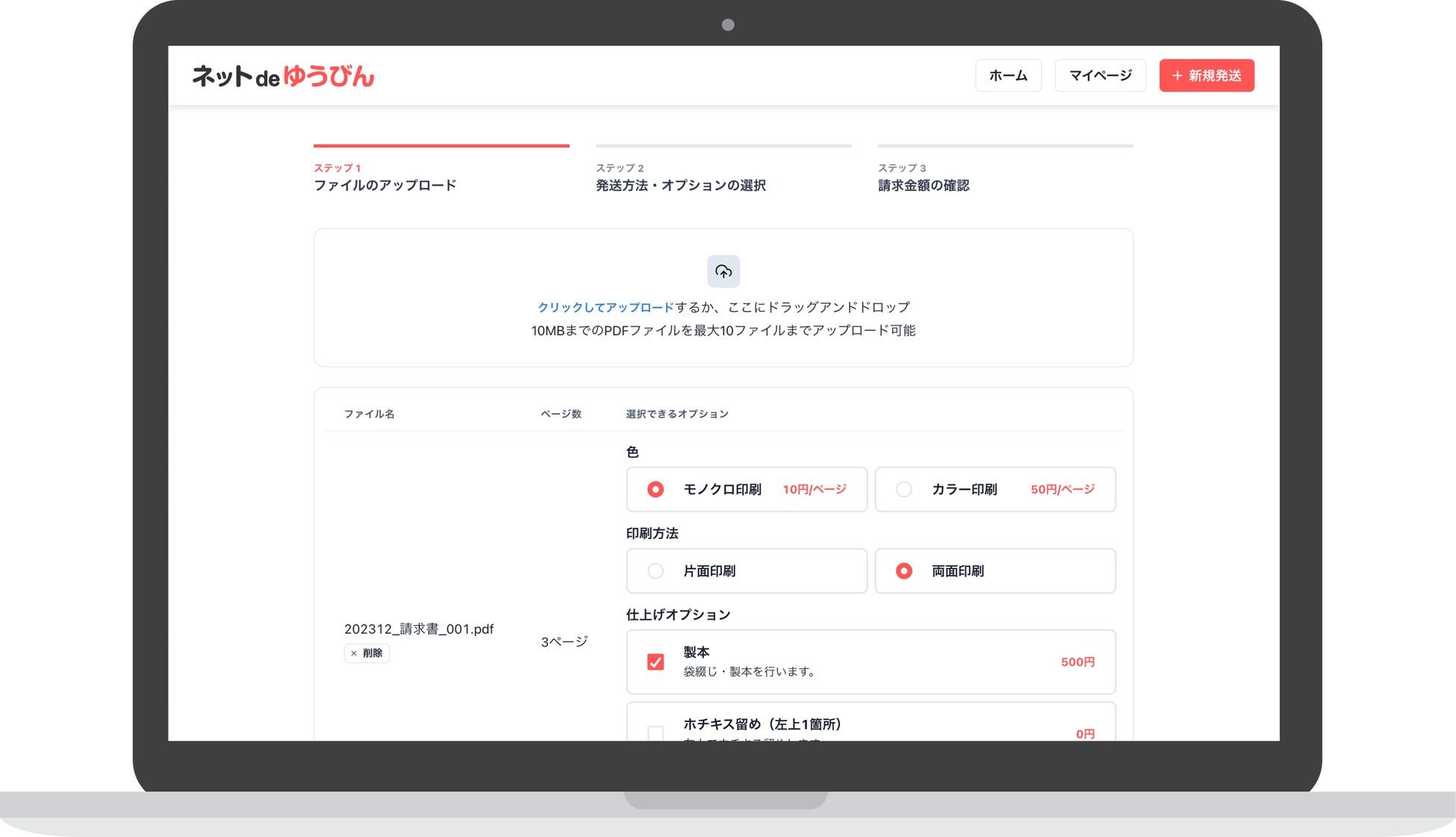Click the 500円 price on 製本 option
Viewport: 1456px width, 837px height.
coord(1077,662)
